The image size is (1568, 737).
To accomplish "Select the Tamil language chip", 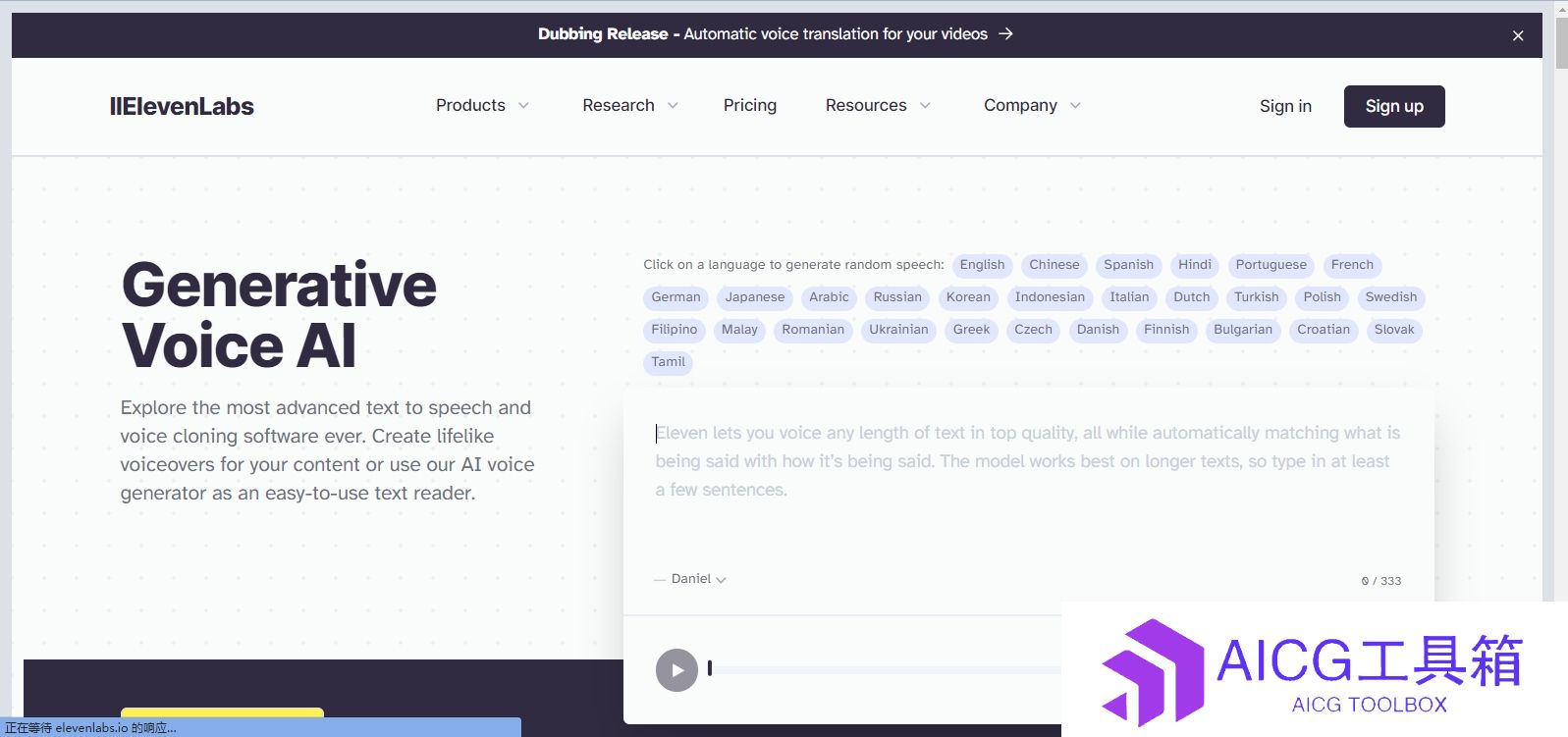I will [x=669, y=362].
